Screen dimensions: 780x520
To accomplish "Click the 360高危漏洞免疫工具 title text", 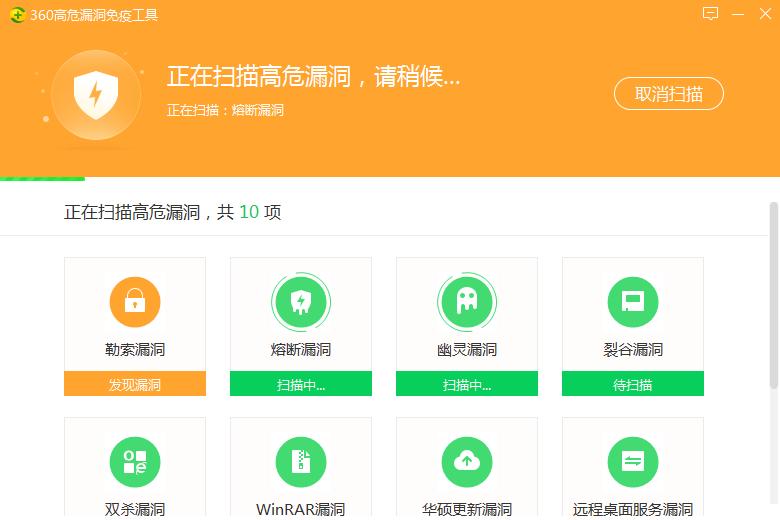I will tap(94, 15).
